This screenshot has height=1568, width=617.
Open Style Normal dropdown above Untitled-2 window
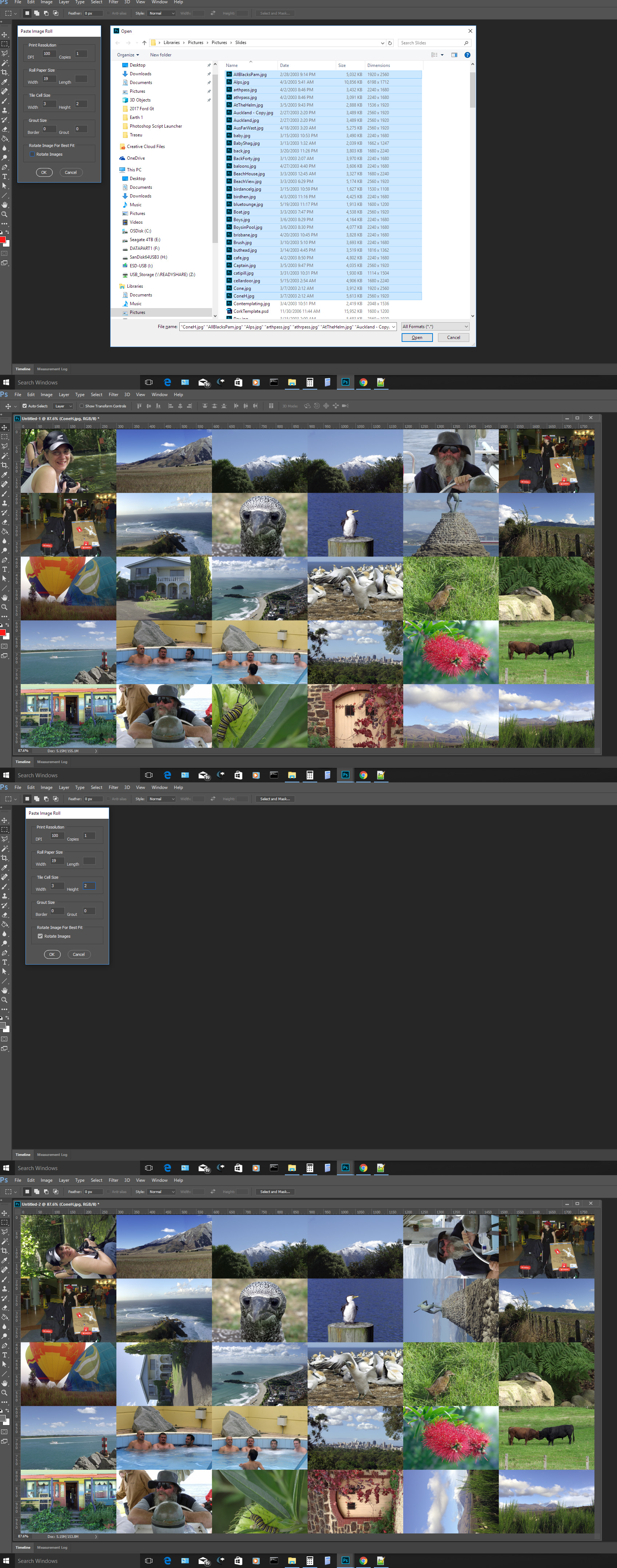[x=162, y=1191]
